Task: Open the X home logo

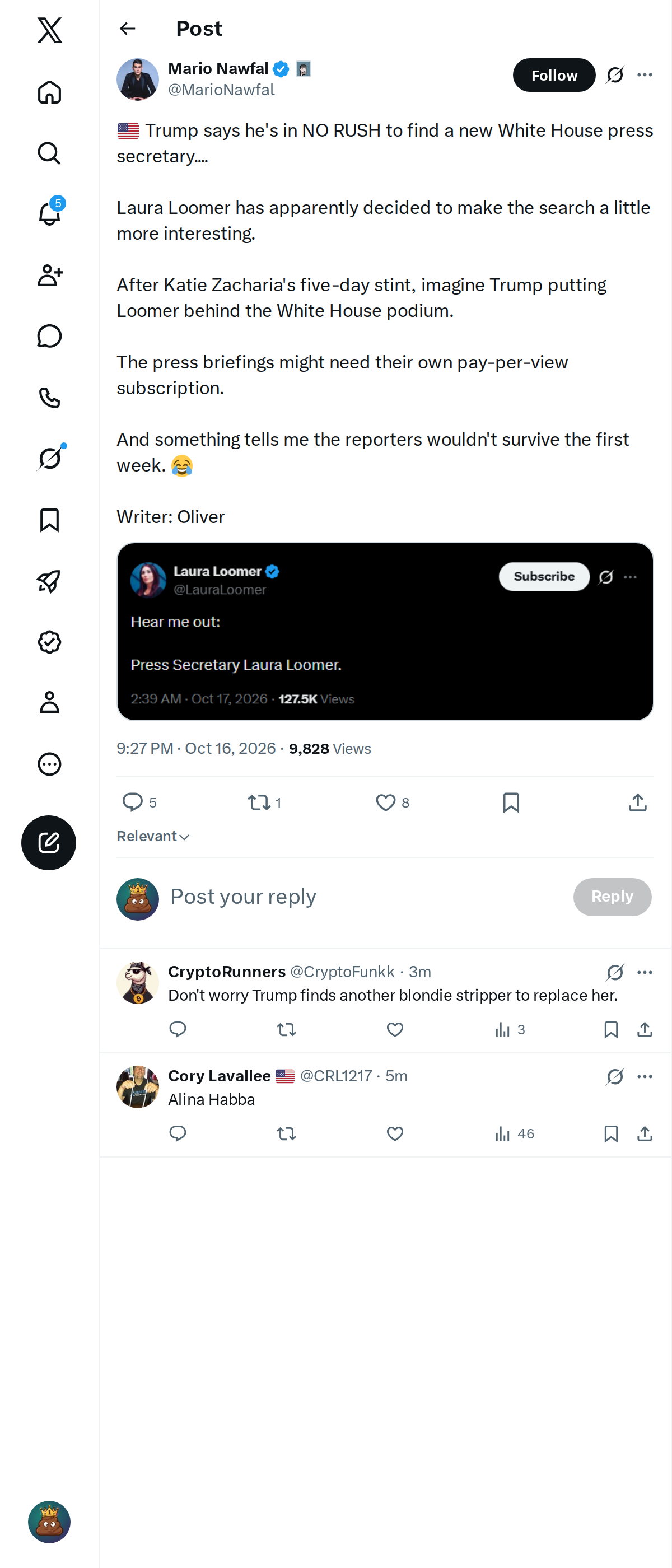Action: (x=49, y=30)
